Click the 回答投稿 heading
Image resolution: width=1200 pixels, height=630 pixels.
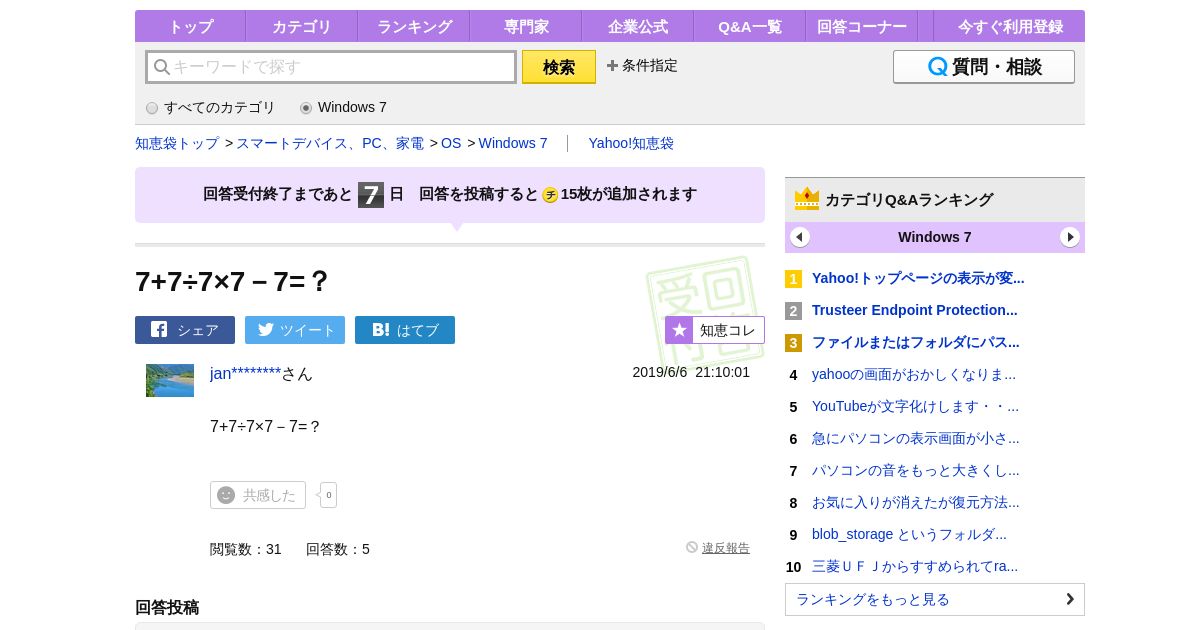tap(167, 607)
